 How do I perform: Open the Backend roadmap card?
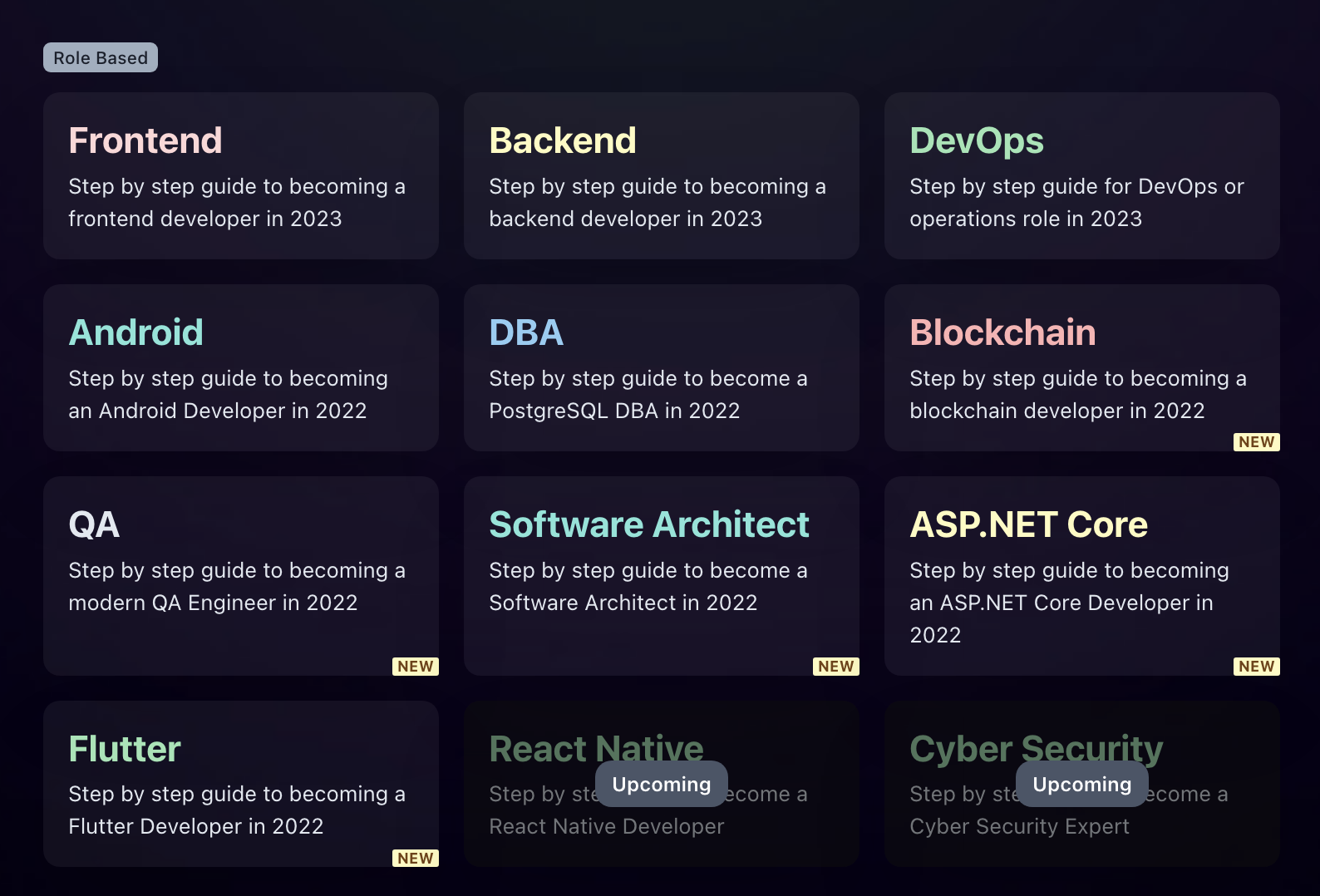(x=662, y=175)
